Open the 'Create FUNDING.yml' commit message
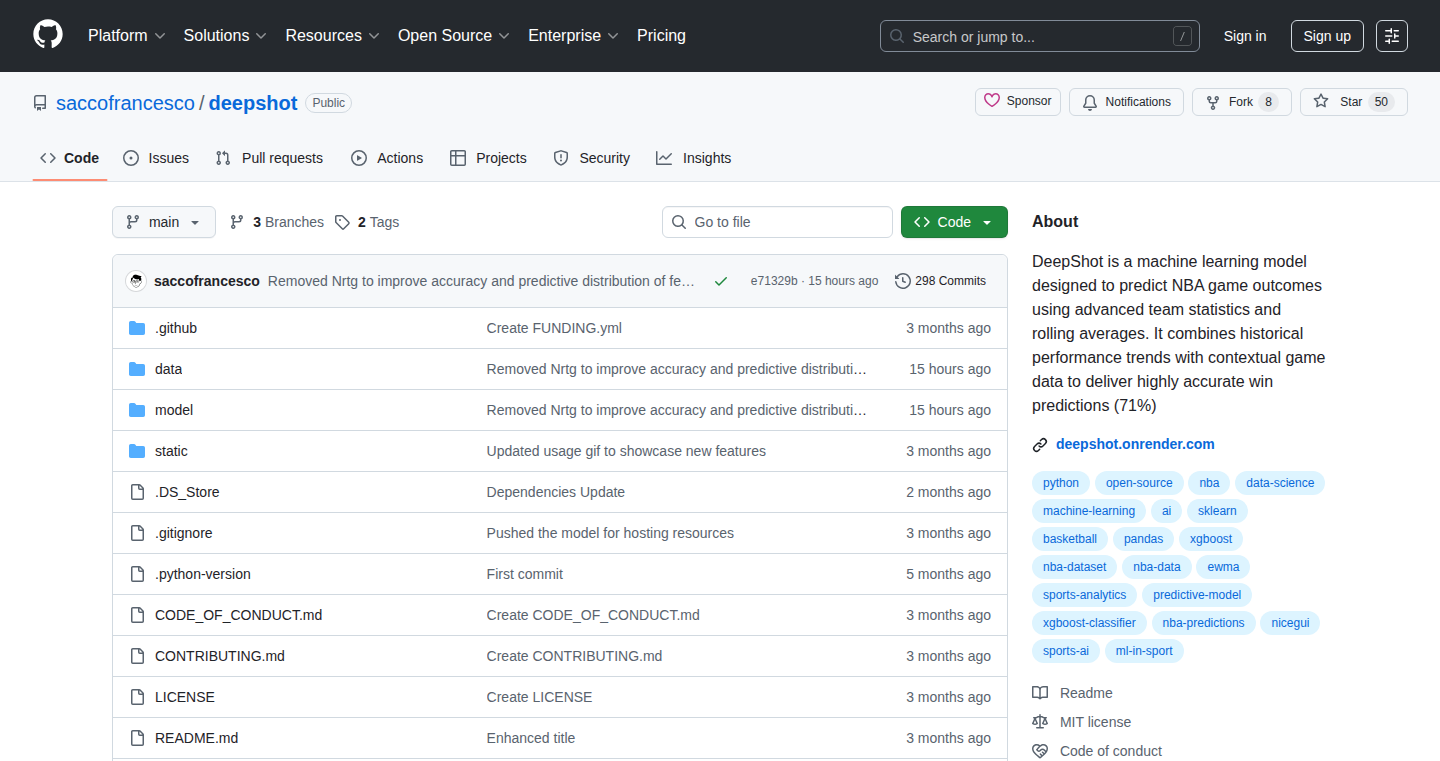Screen dimensions: 1440x761 click(554, 328)
